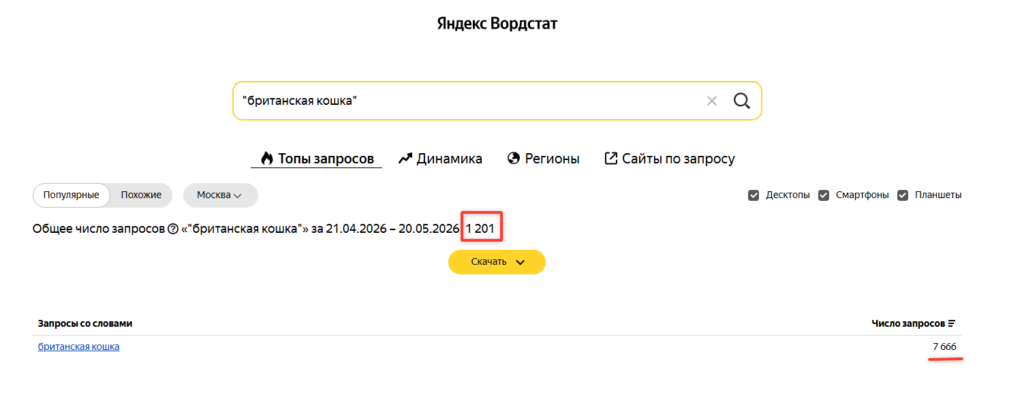Click the Число запросов column header
Viewport: 1024px width, 418px height.
point(908,323)
